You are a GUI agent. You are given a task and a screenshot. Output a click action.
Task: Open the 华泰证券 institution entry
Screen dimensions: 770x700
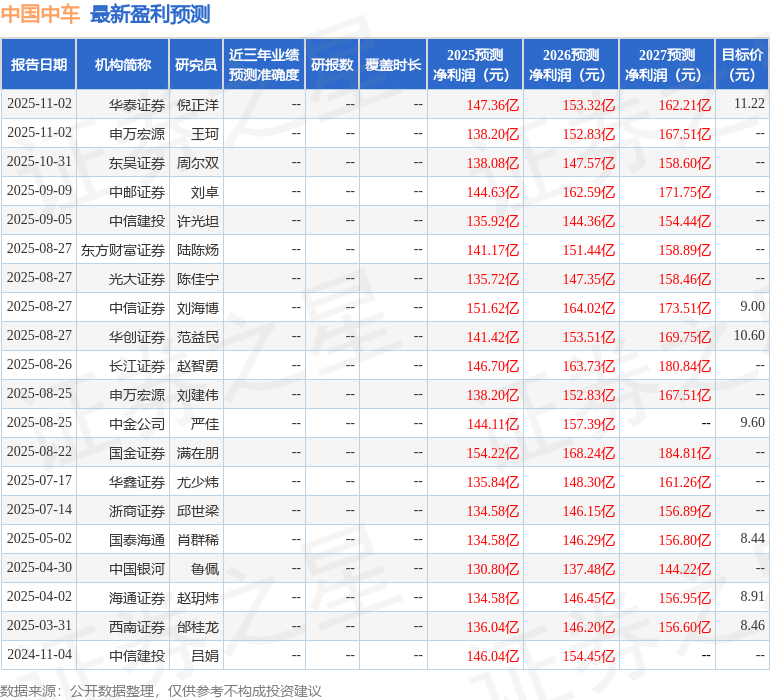pos(137,104)
